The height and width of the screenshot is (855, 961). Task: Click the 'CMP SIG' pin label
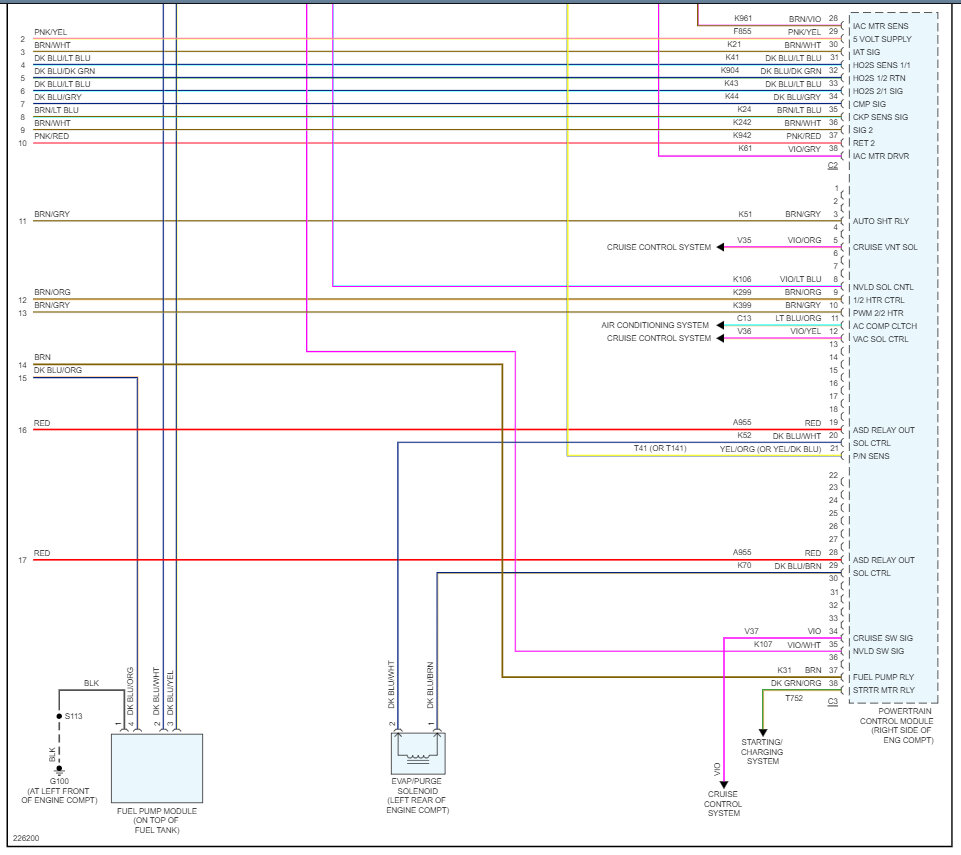(869, 104)
